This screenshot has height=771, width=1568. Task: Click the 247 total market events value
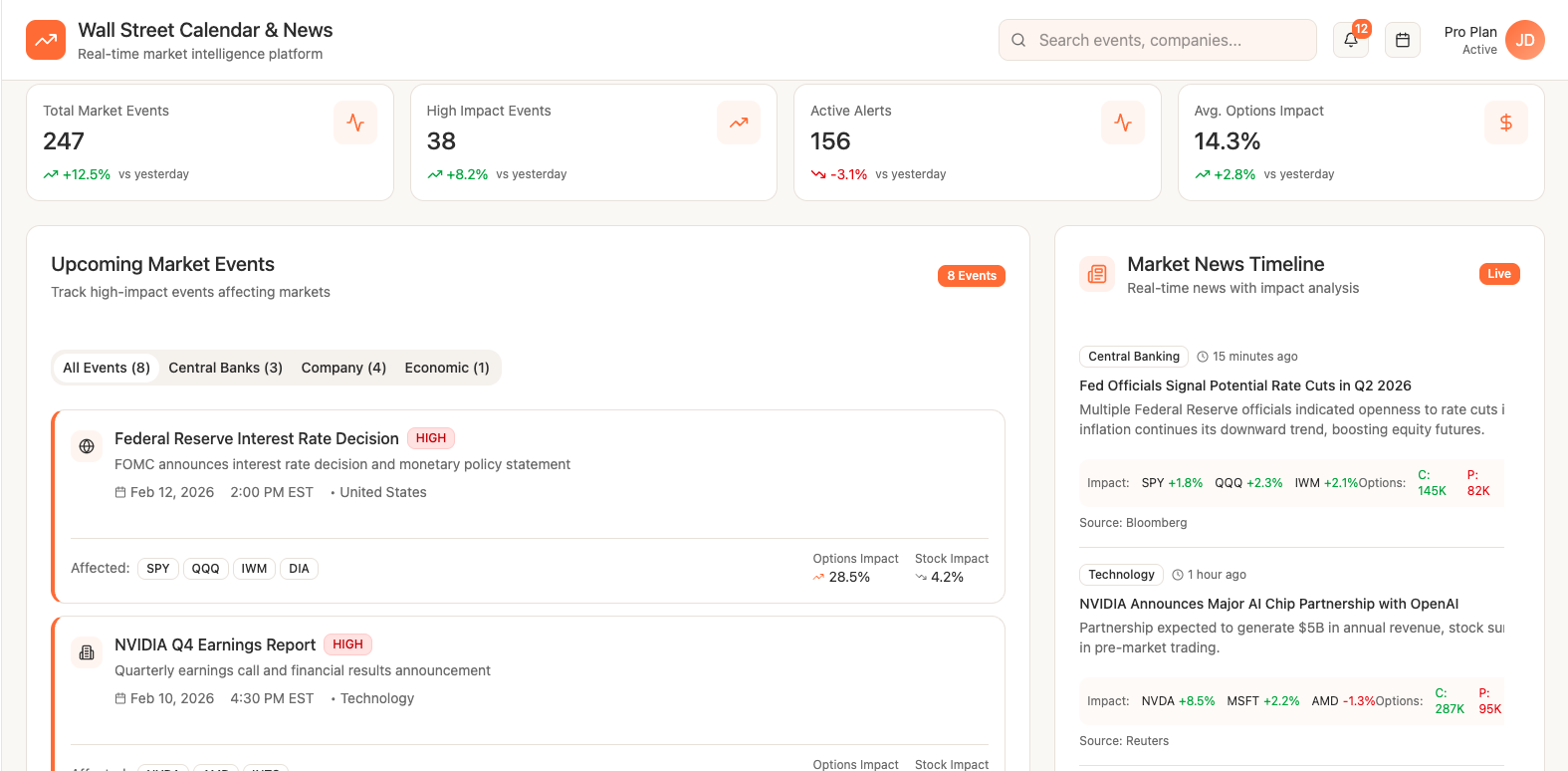[64, 141]
